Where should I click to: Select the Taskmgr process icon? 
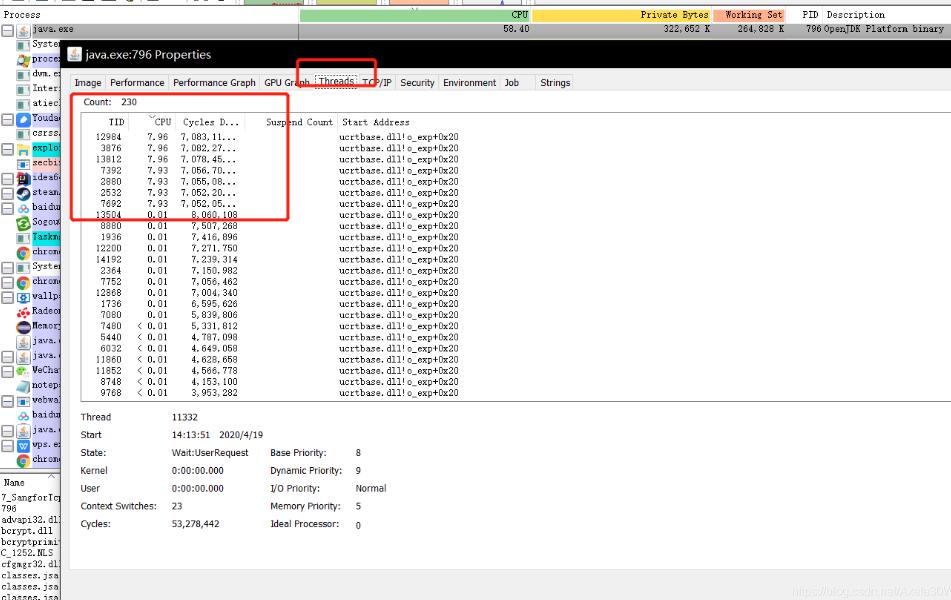click(24, 237)
